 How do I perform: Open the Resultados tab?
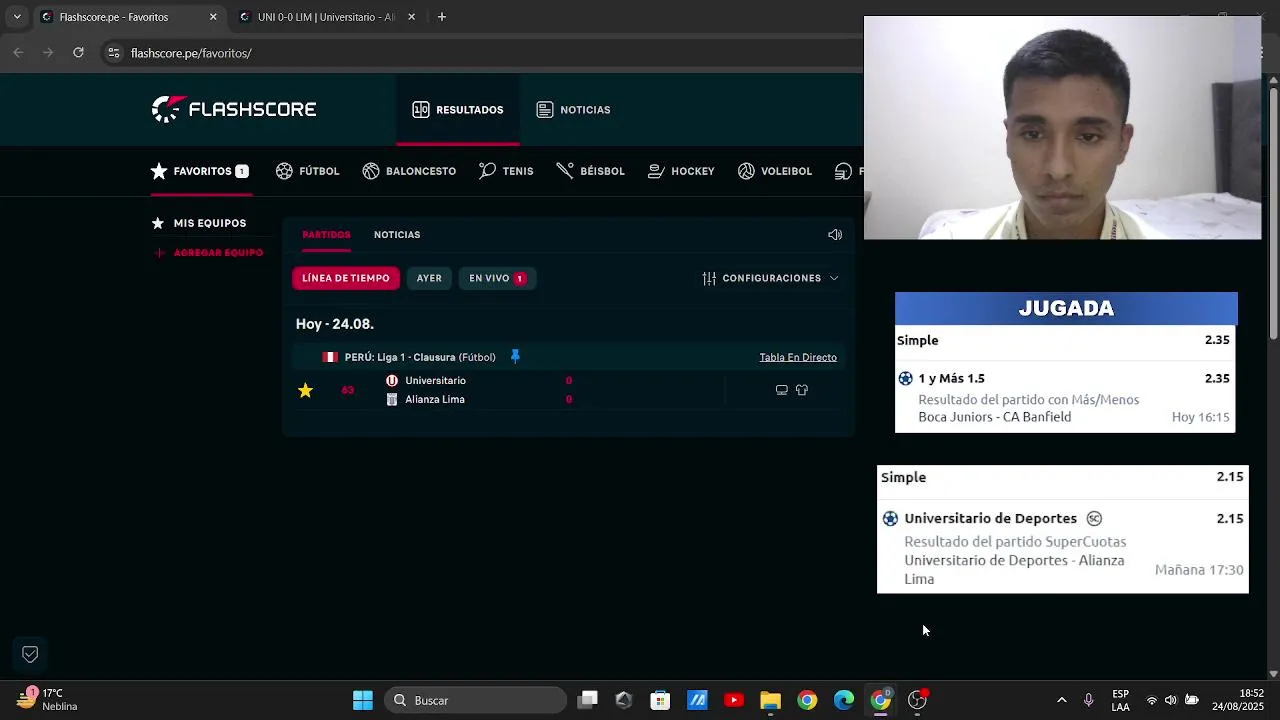click(x=458, y=110)
